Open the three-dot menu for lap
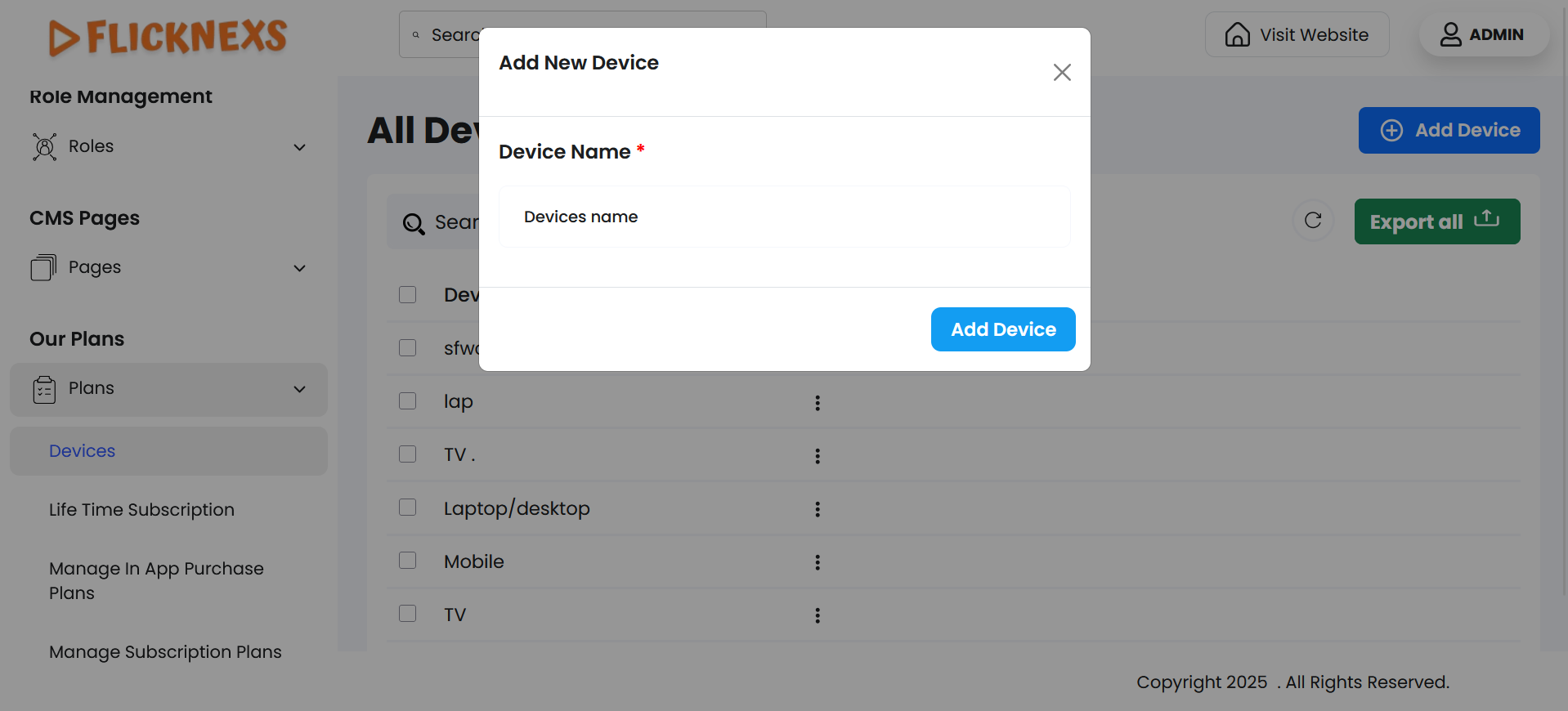Viewport: 1568px width, 711px height. click(818, 403)
